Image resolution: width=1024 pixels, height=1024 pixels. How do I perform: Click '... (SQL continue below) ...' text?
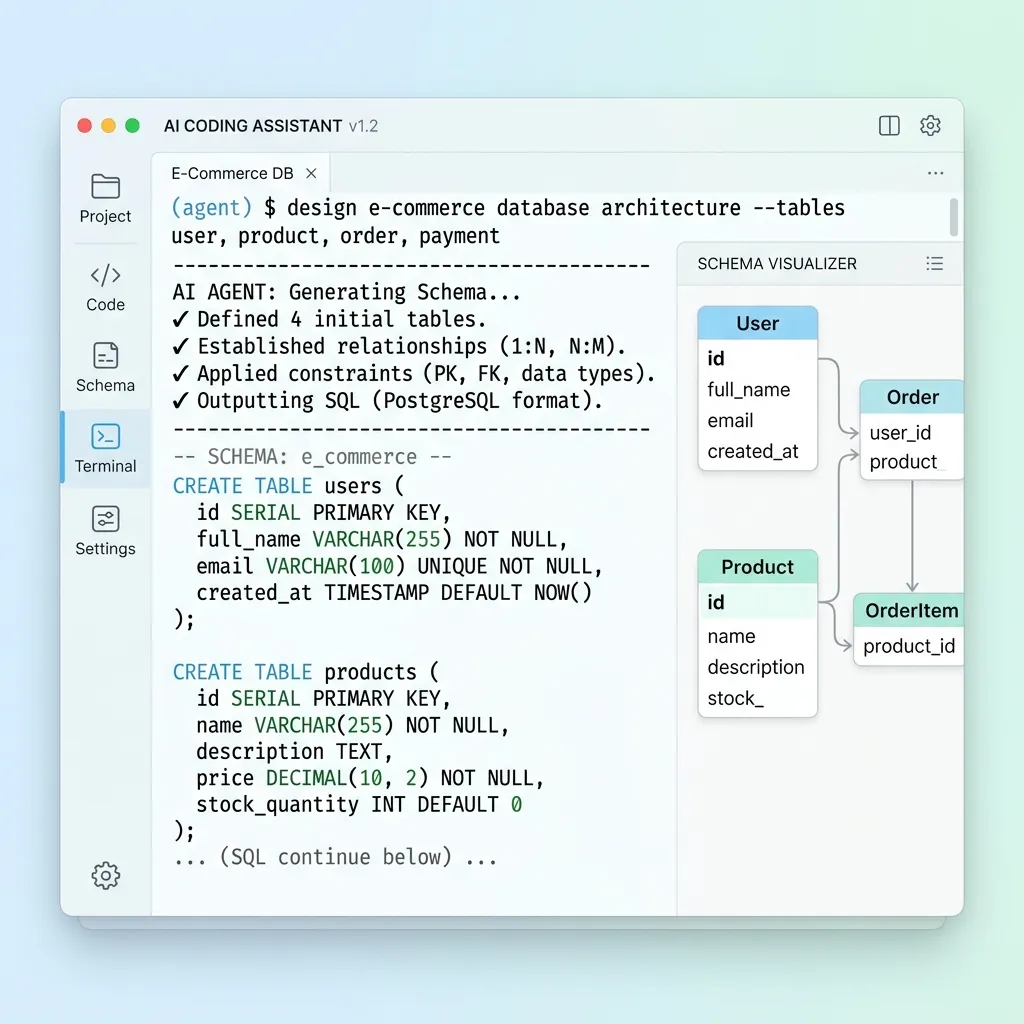pyautogui.click(x=336, y=856)
